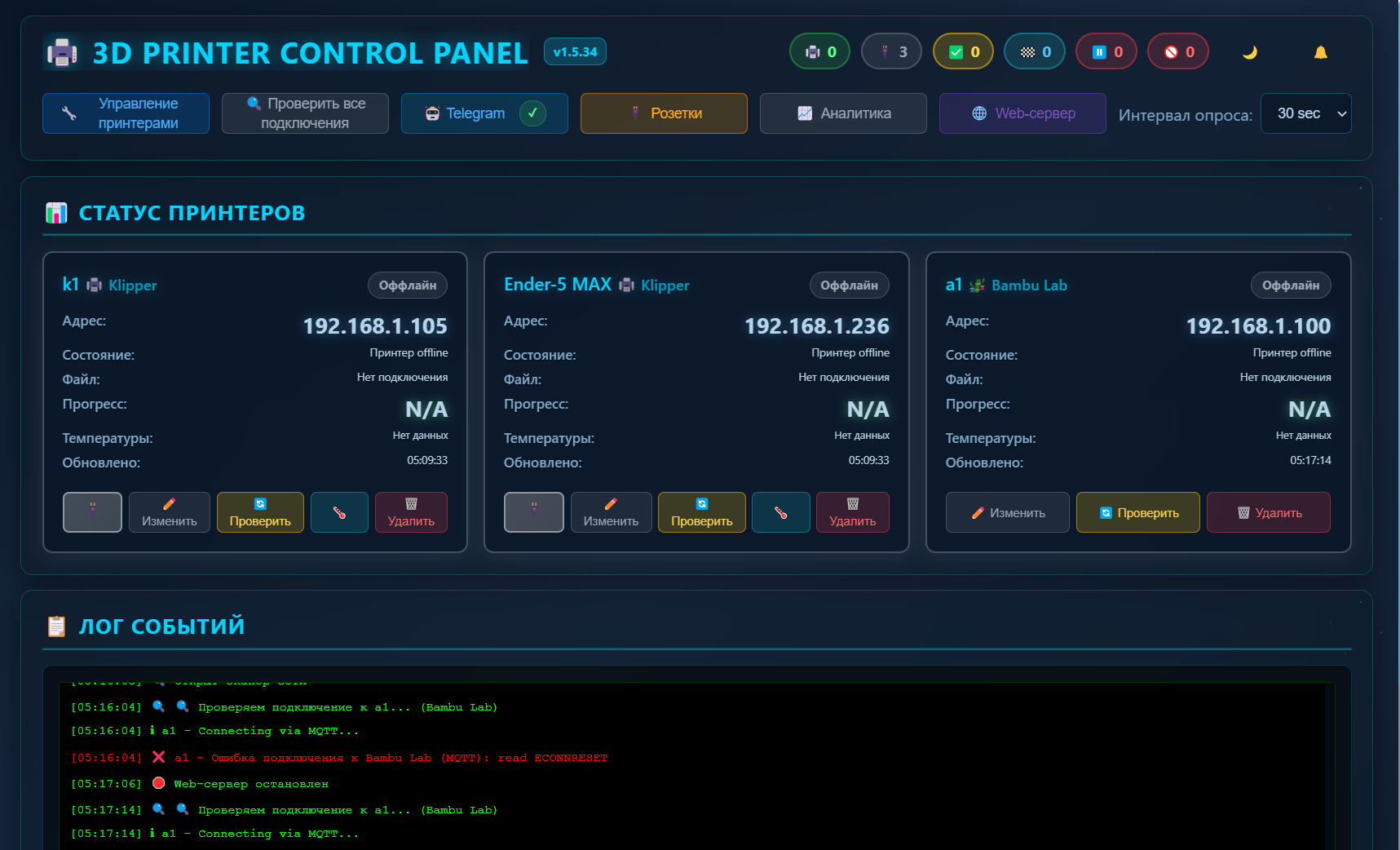Click the bell notification icon
1400x850 pixels.
(1321, 51)
